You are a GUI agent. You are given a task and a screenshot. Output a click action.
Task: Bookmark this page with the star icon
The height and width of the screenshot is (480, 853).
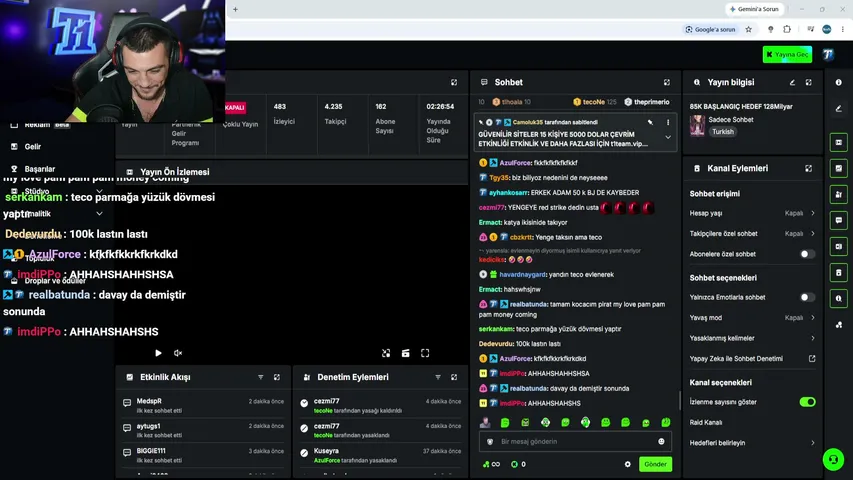(x=749, y=29)
